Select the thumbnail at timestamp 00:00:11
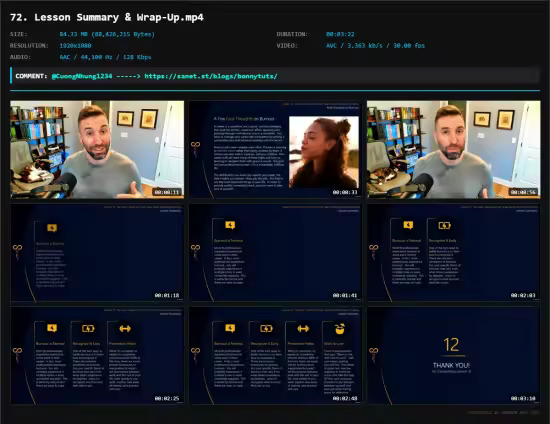 pyautogui.click(x=97, y=150)
